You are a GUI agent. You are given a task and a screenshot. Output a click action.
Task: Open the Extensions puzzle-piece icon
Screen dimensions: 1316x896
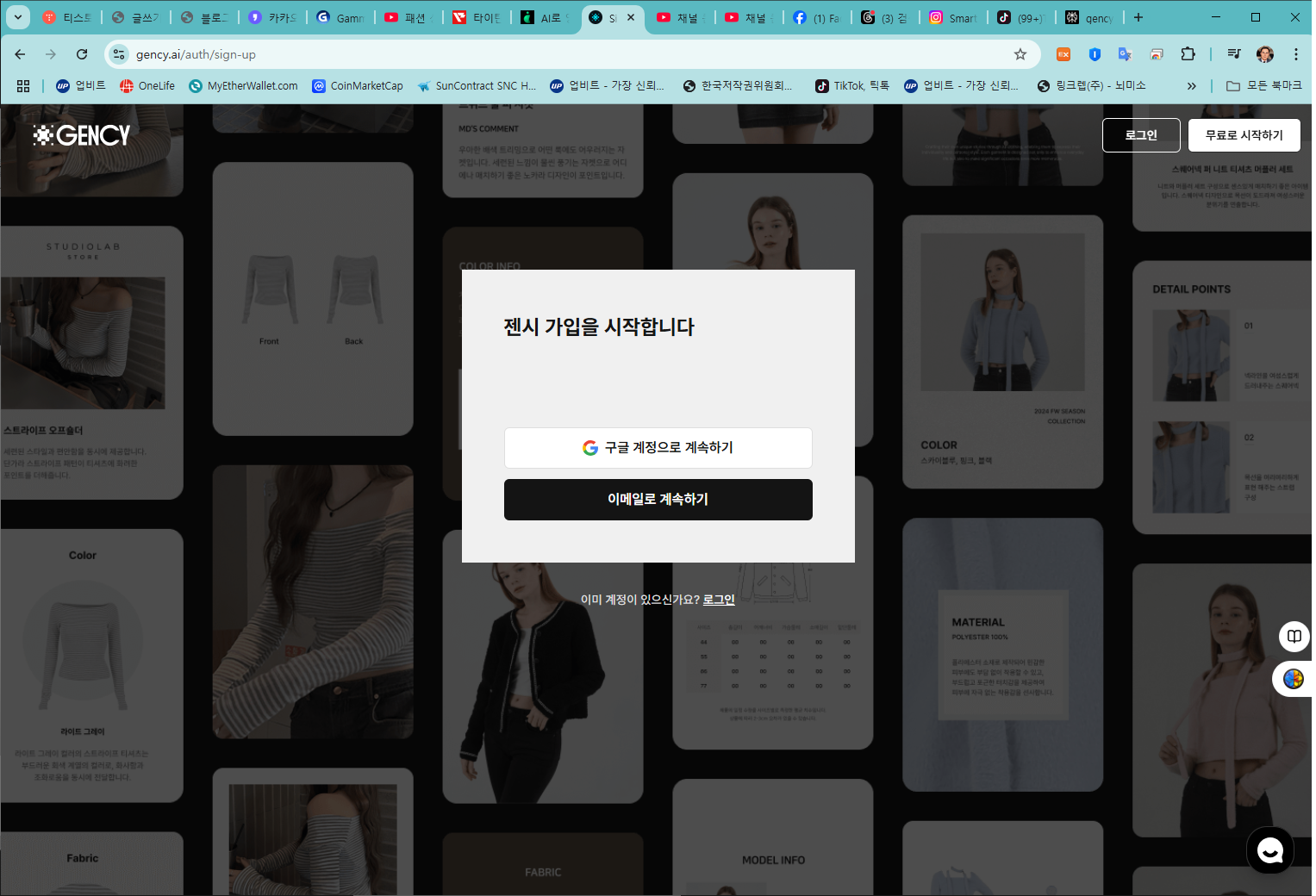pos(1188,54)
